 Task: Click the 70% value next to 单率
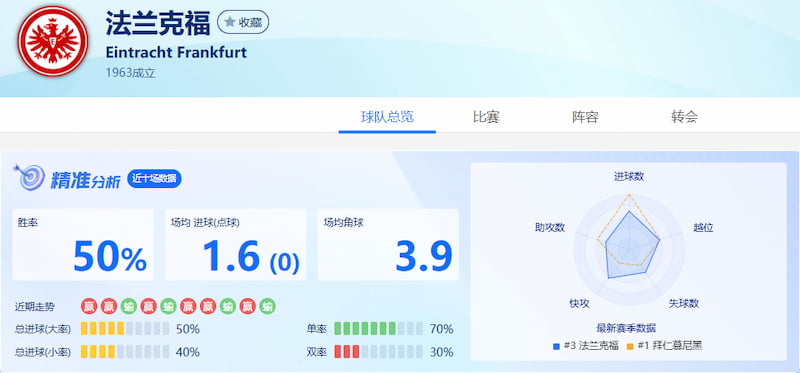coord(441,329)
